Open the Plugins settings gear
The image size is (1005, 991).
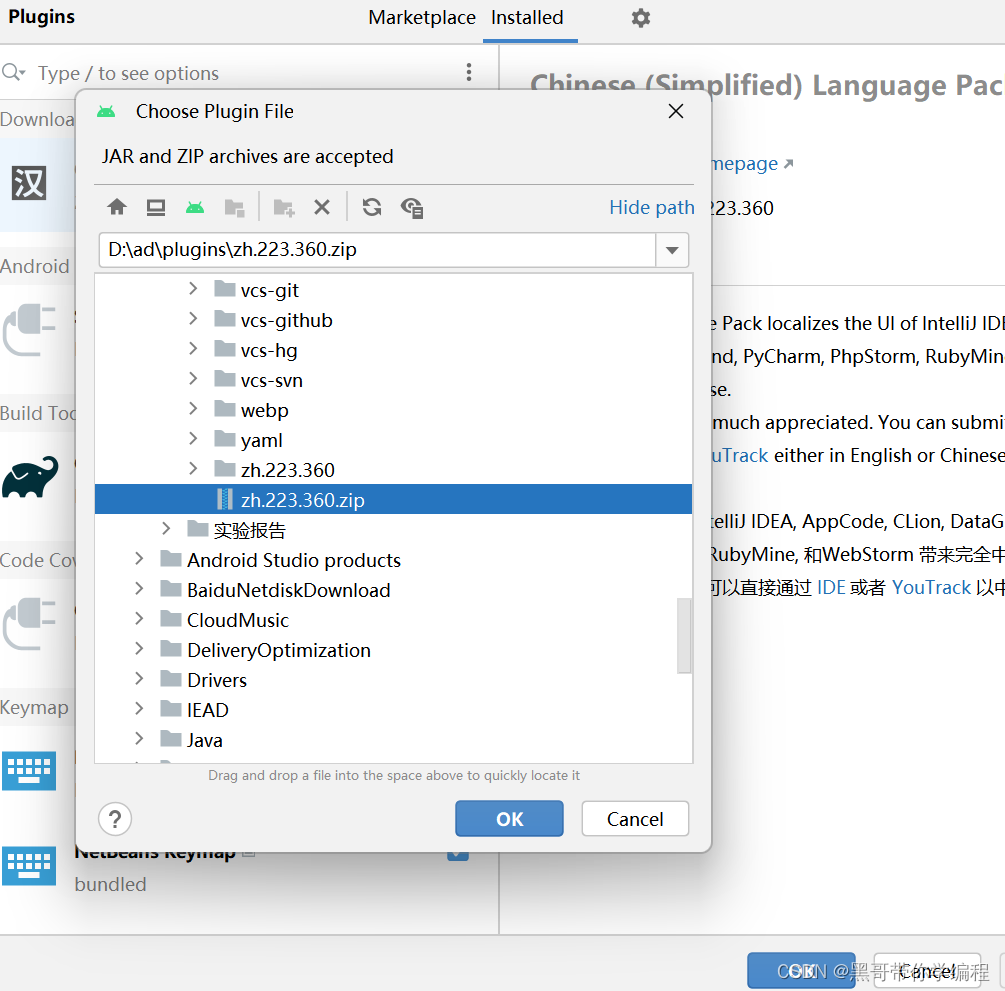pos(640,17)
